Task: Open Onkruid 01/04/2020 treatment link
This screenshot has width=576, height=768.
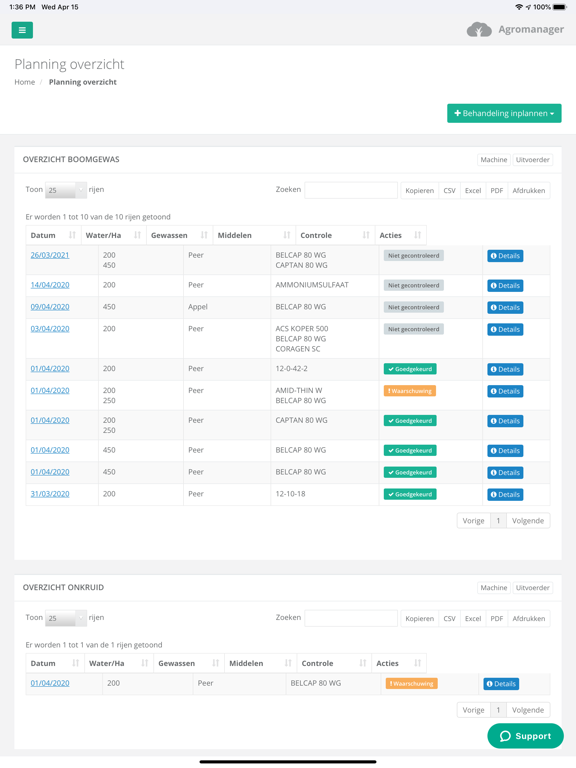Action: click(x=50, y=683)
